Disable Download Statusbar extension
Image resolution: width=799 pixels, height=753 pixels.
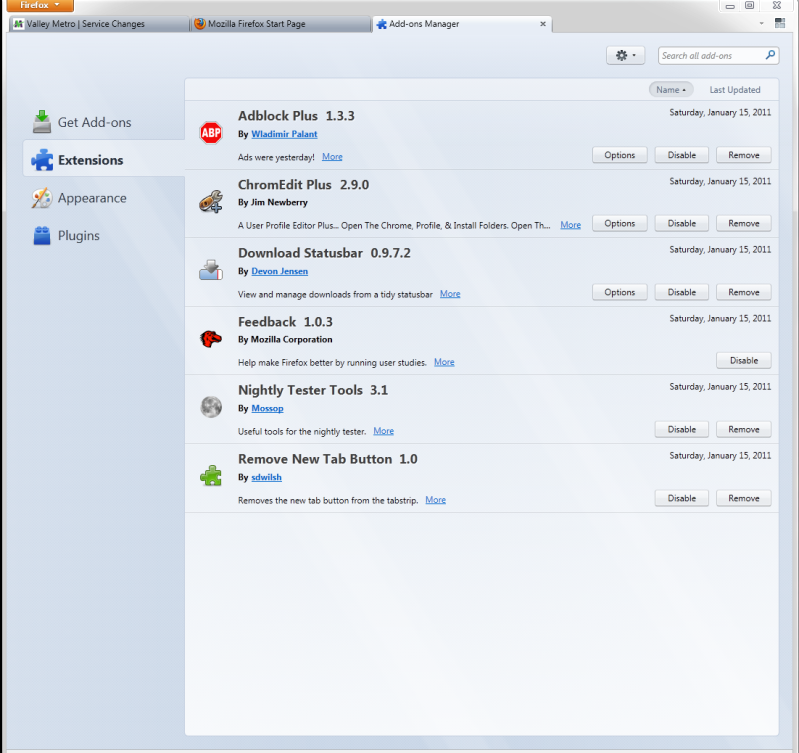click(681, 292)
